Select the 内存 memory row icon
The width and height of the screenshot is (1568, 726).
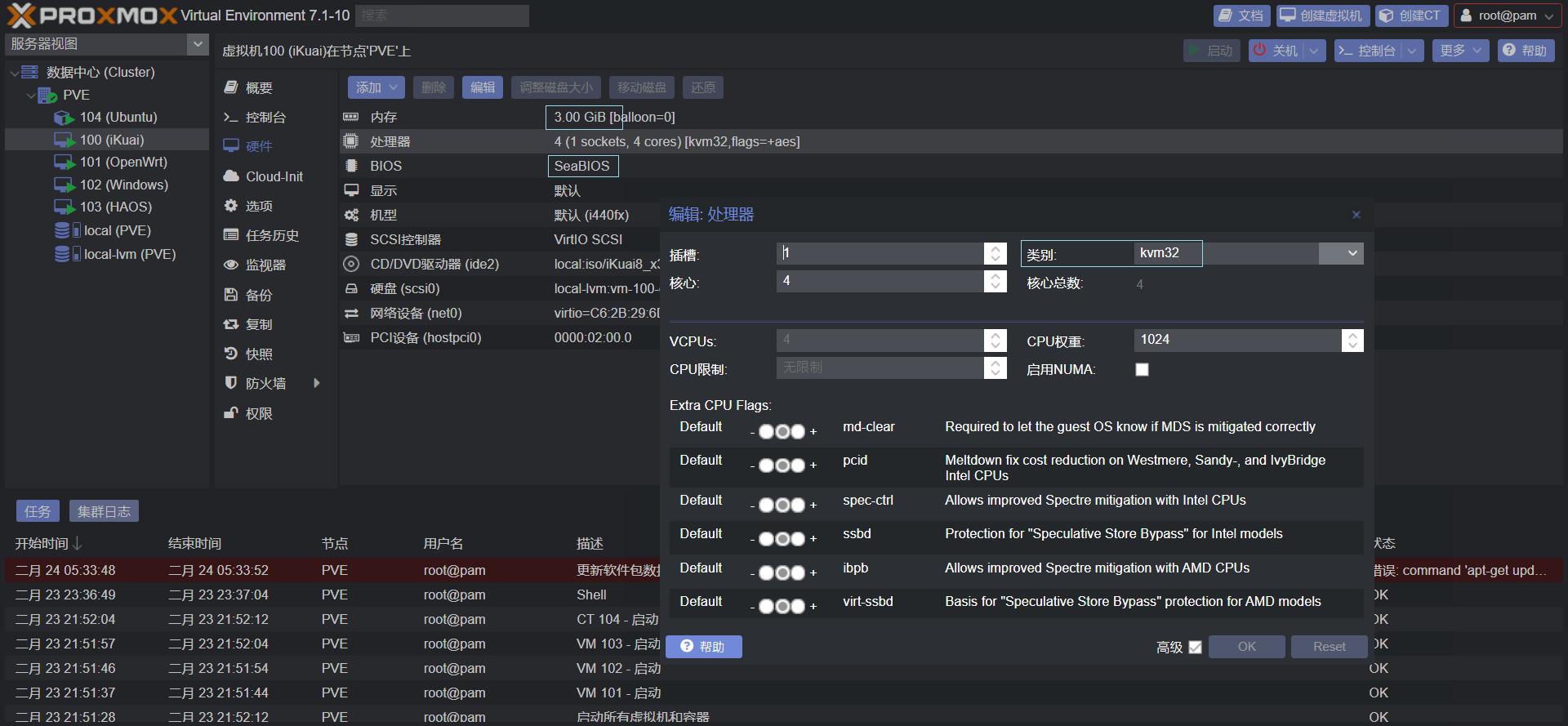point(351,117)
